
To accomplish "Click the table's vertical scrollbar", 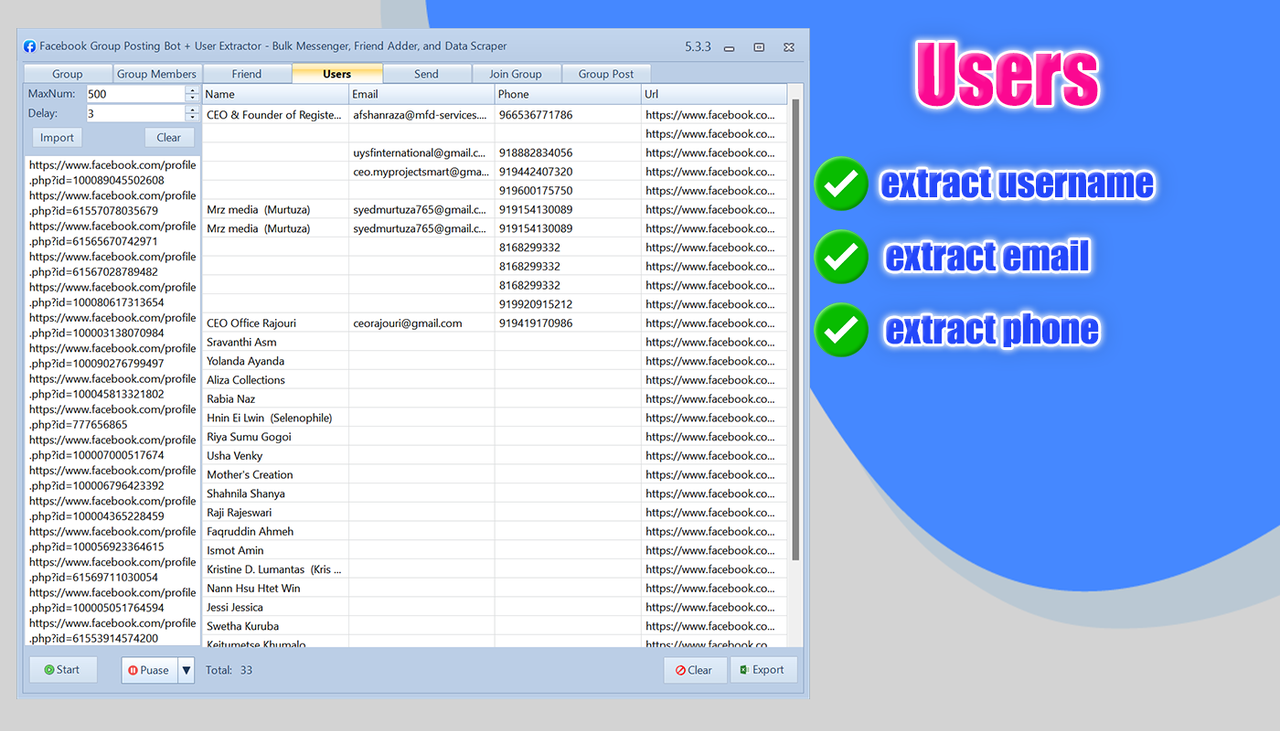I will [x=796, y=330].
